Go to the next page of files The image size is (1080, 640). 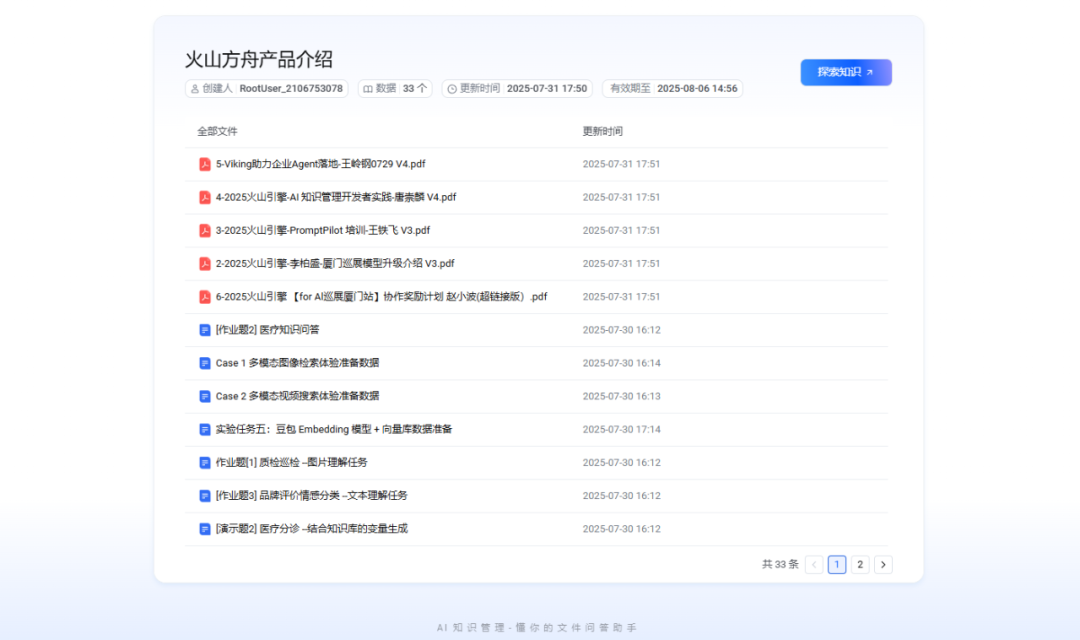(883, 564)
